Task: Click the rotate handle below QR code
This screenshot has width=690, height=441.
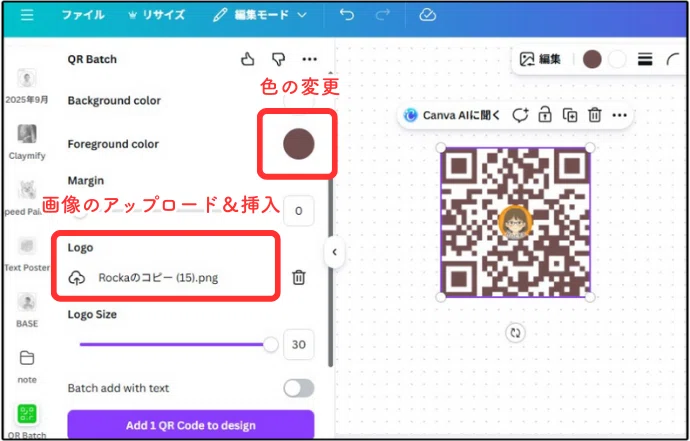Action: click(x=515, y=333)
